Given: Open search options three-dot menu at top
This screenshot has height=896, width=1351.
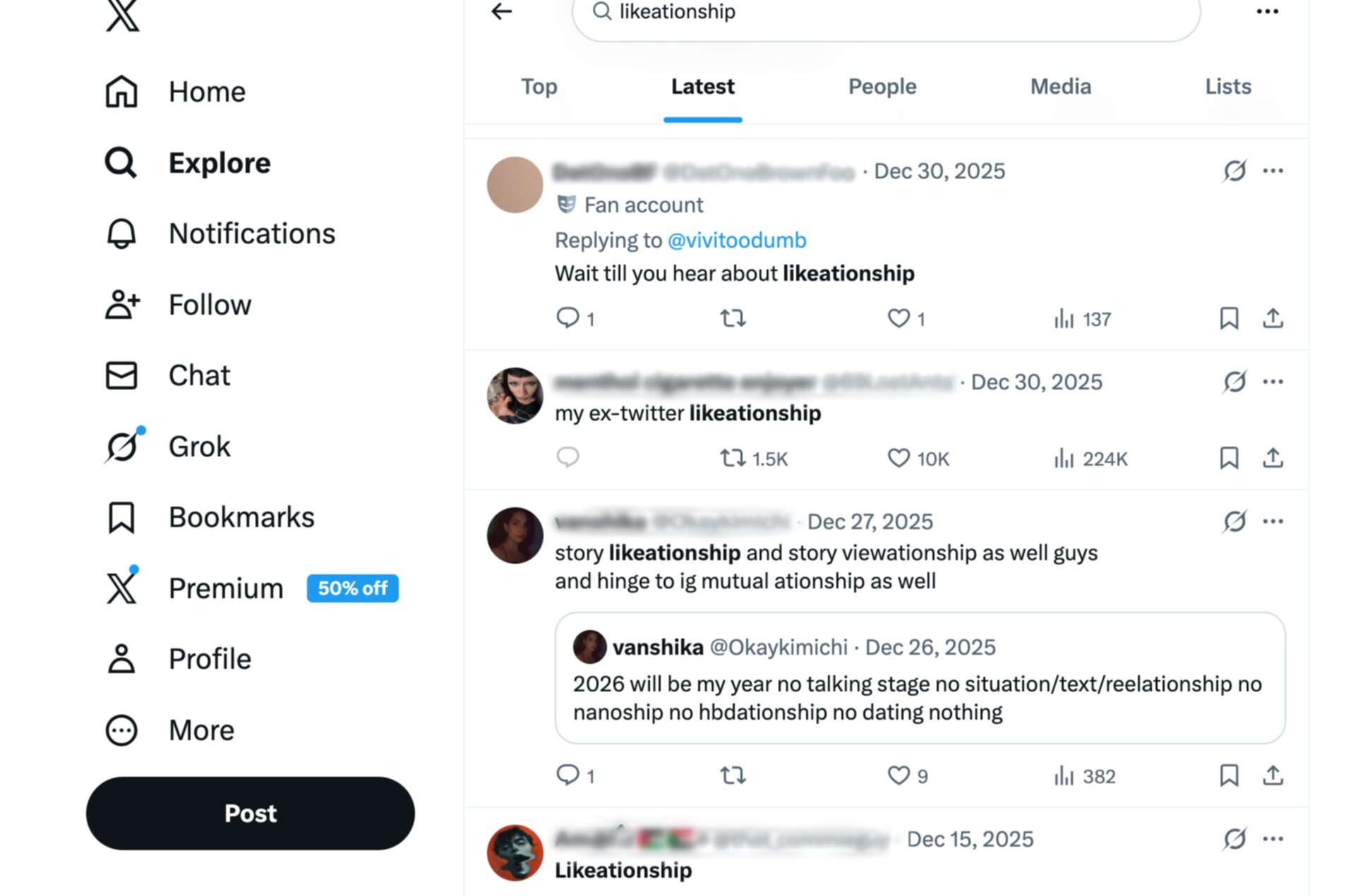Looking at the screenshot, I should (1267, 11).
